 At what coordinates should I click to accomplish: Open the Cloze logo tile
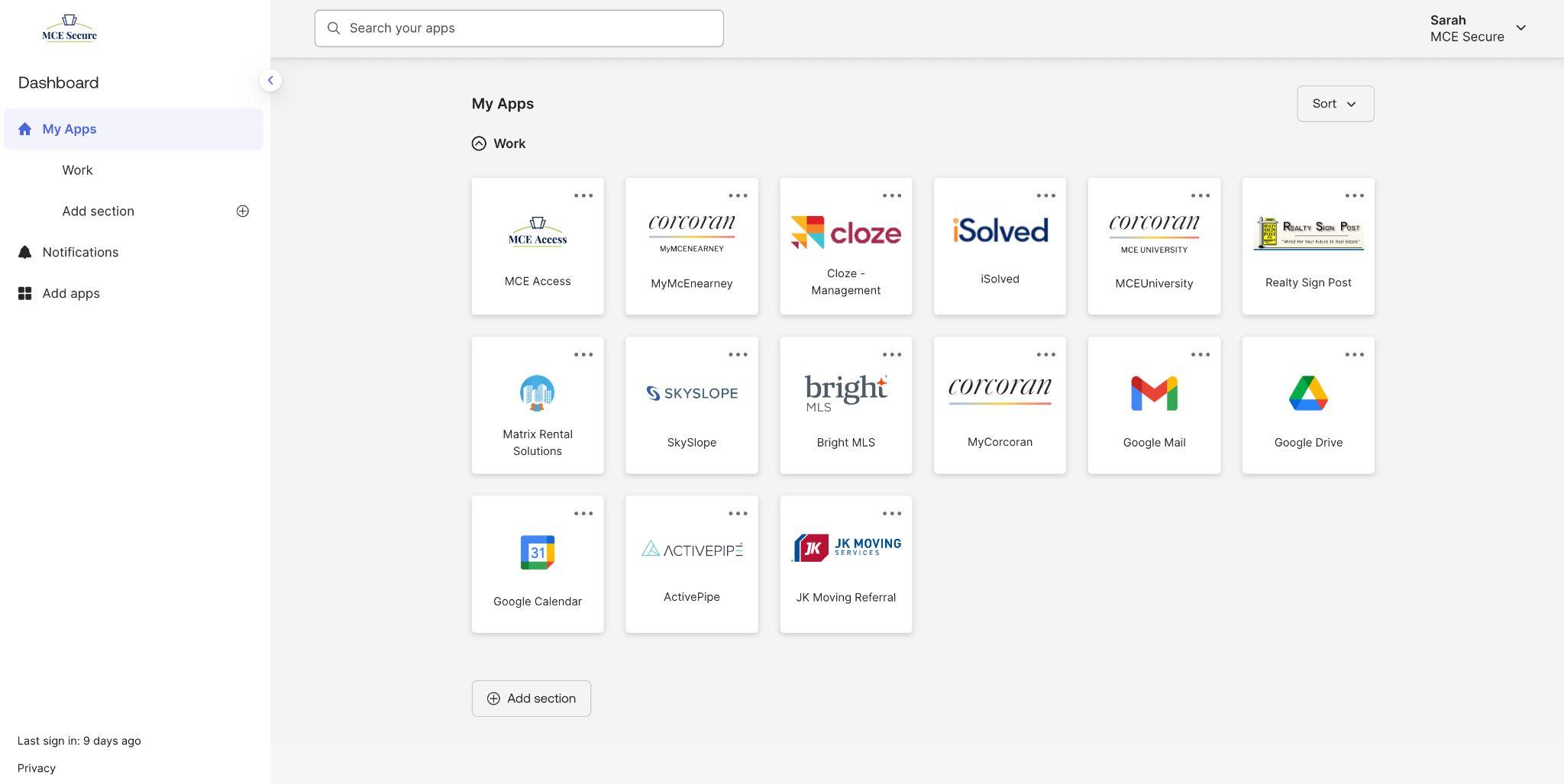point(845,232)
